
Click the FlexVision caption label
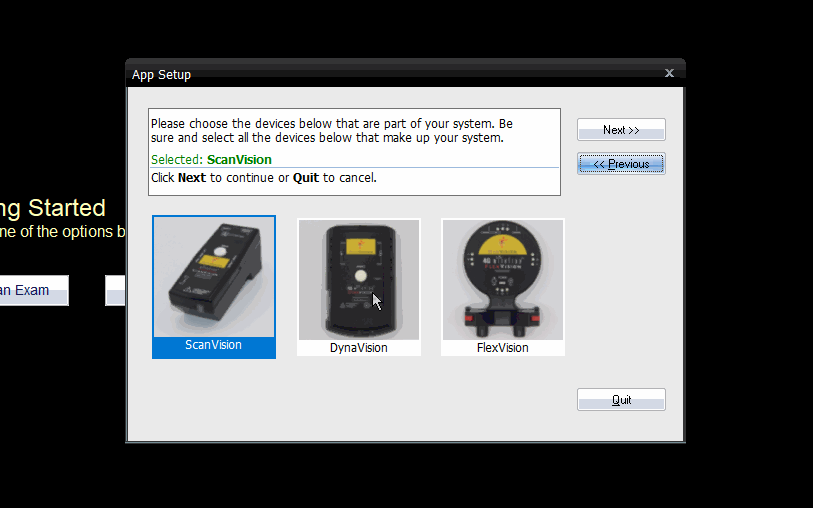coord(503,348)
